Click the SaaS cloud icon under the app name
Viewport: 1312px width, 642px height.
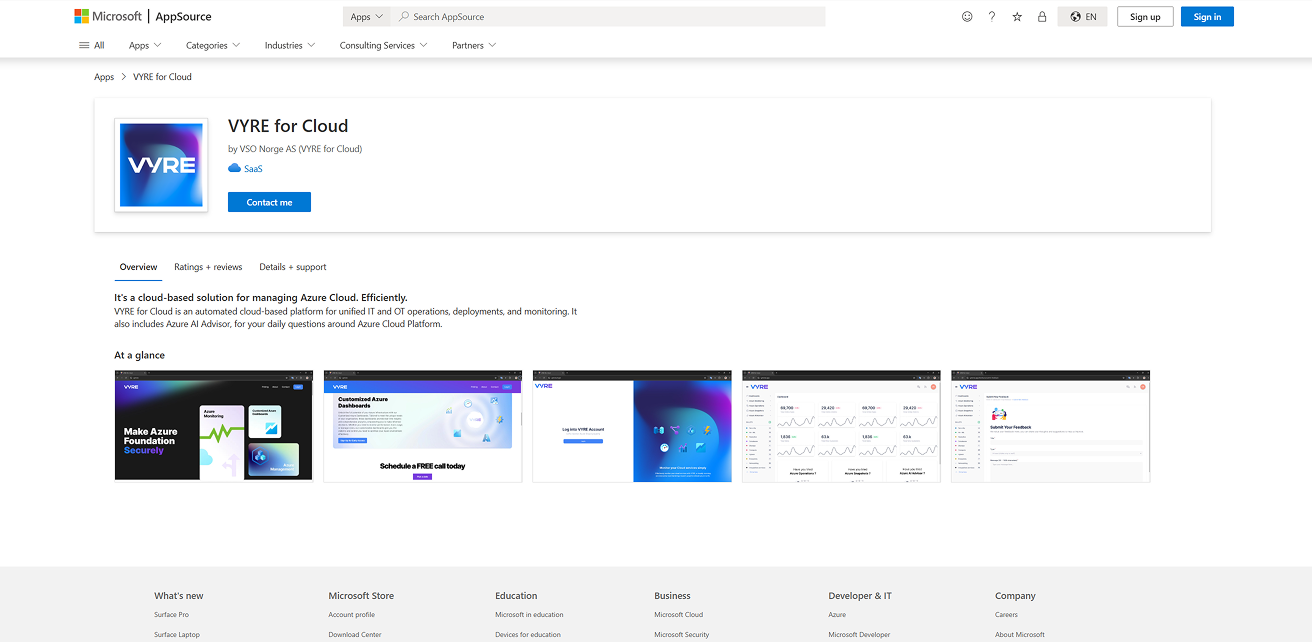[x=233, y=168]
